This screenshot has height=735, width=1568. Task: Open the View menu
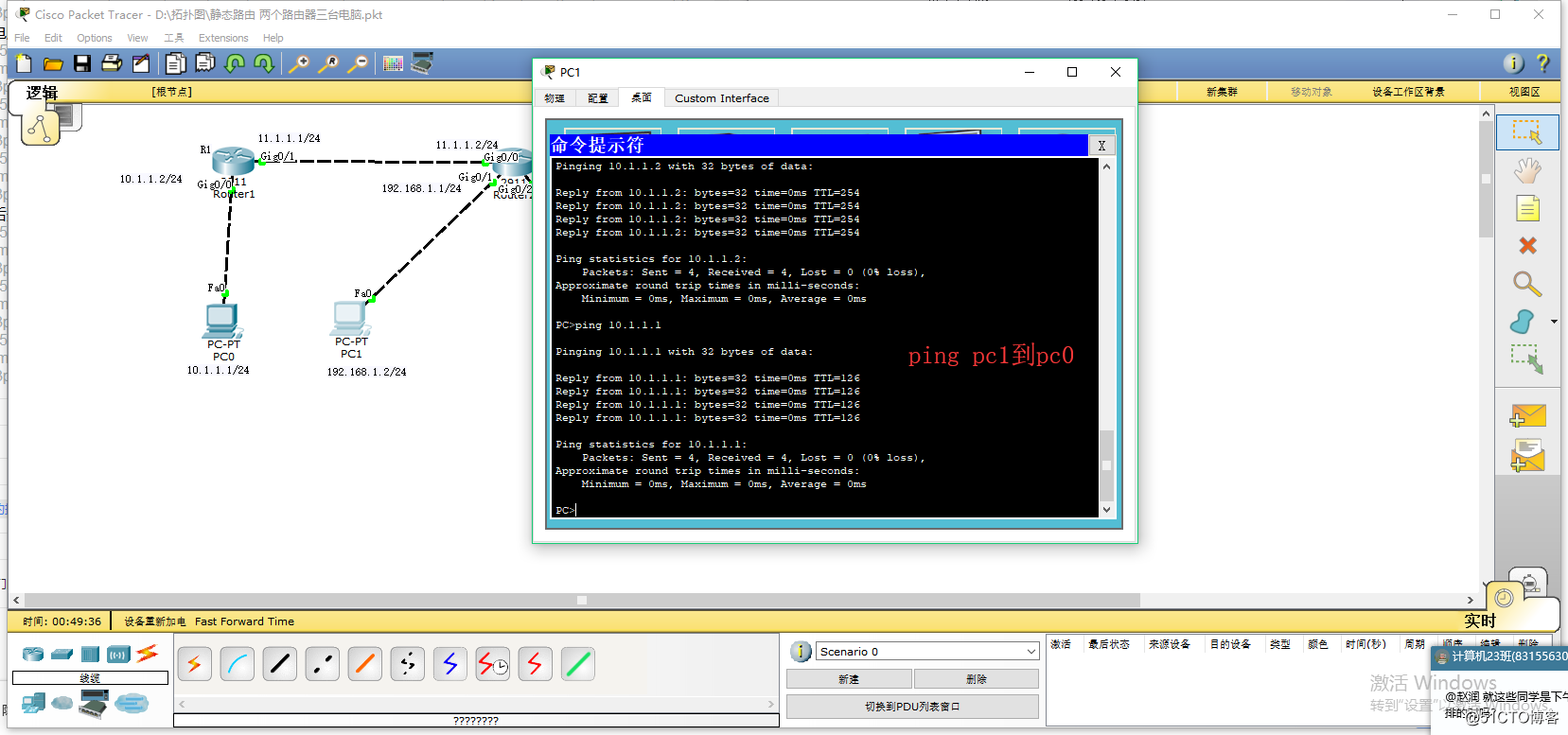[137, 38]
